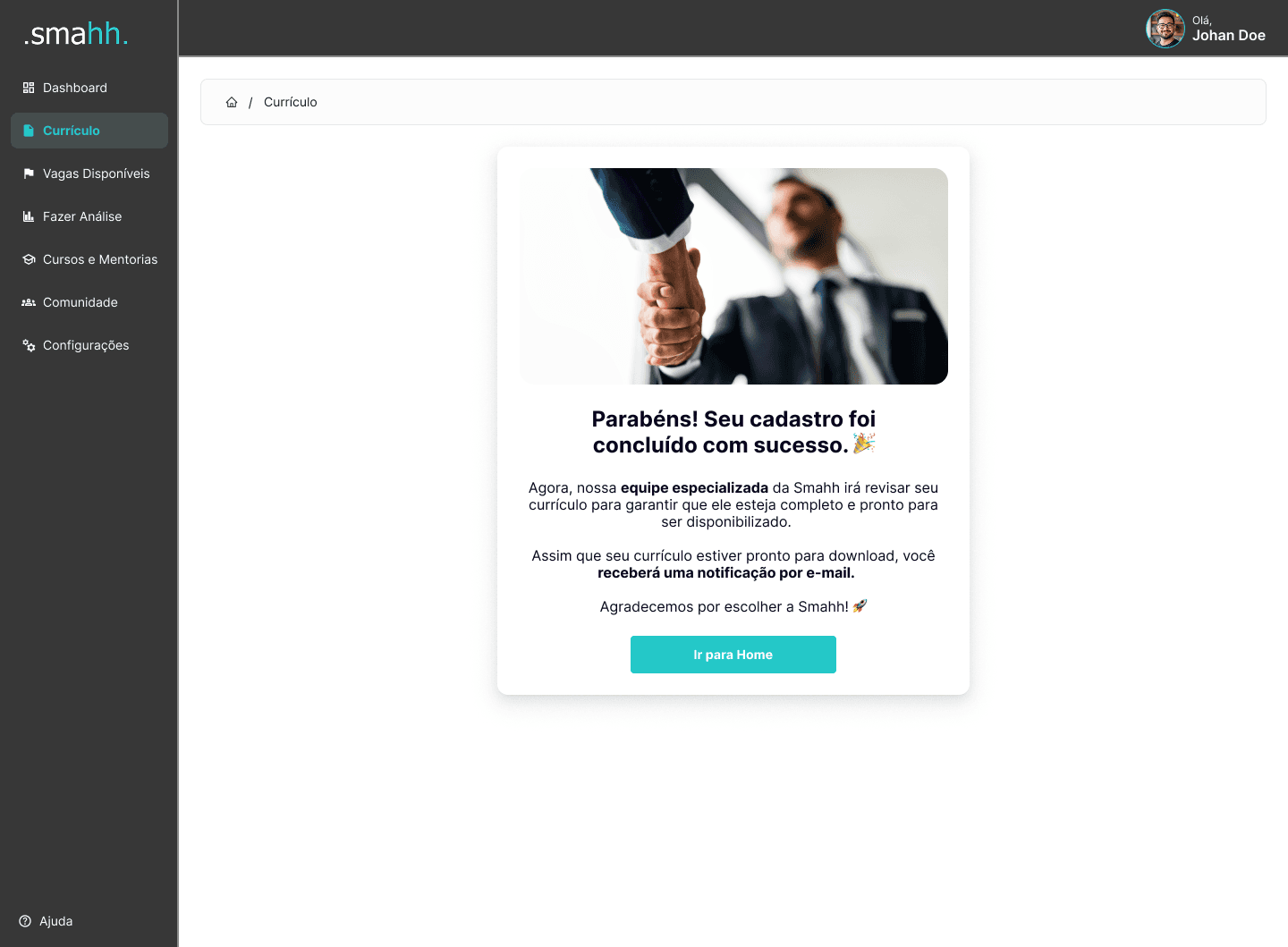Click the smahh logo
The image size is (1288, 947).
point(76,34)
